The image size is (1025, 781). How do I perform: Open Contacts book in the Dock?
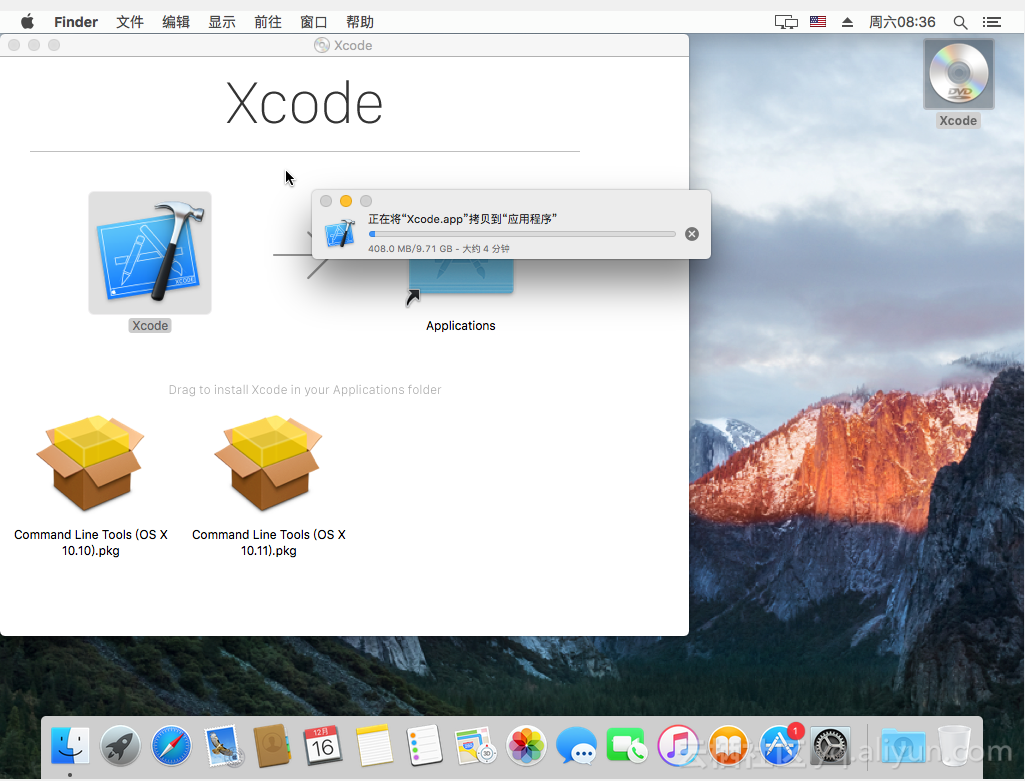[272, 745]
